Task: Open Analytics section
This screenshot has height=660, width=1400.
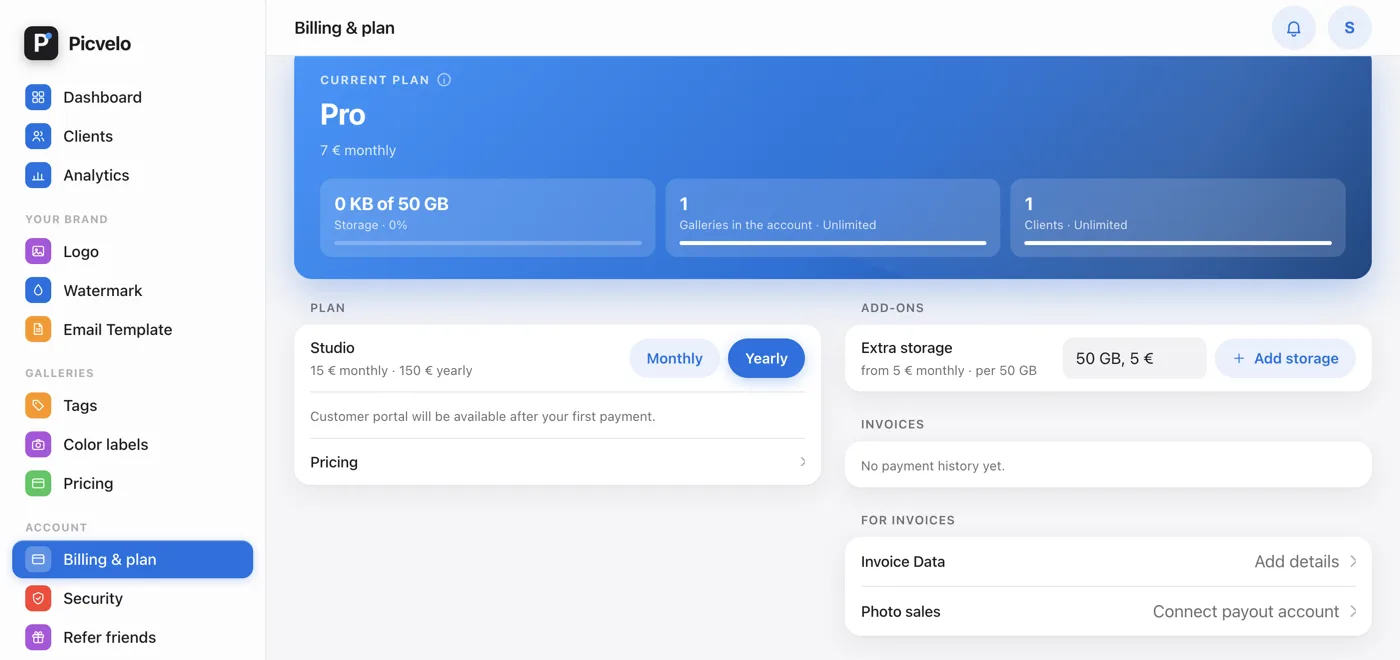Action: [132, 175]
